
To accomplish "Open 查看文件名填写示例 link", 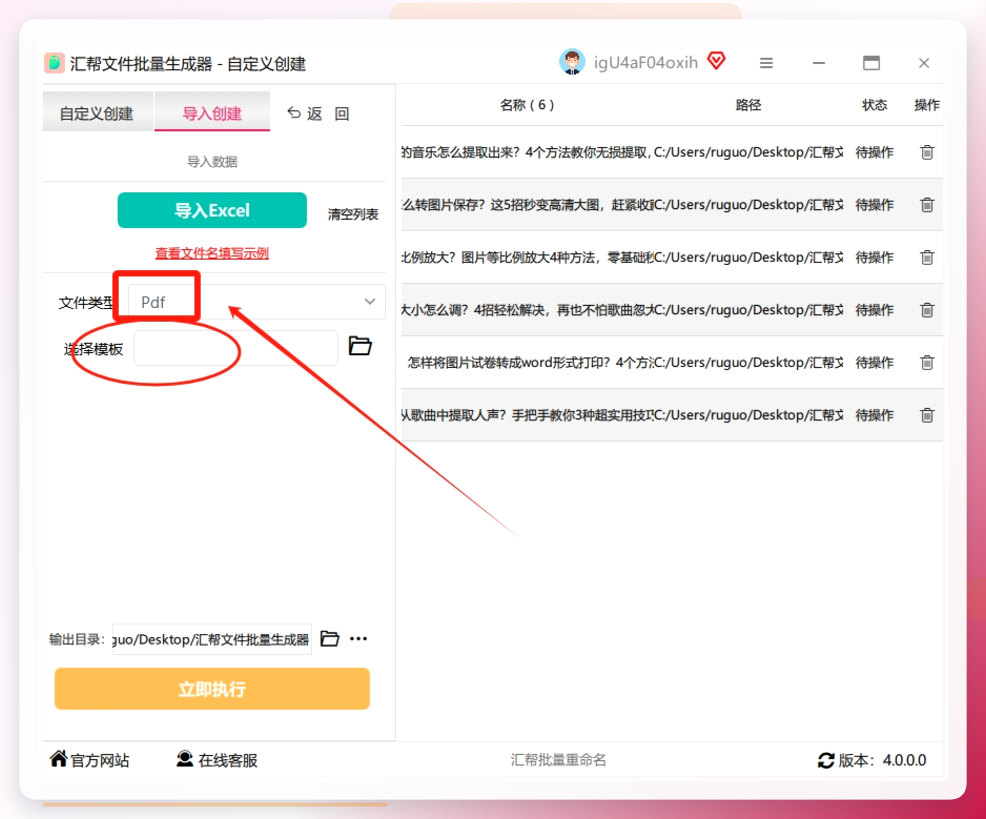I will 212,253.
